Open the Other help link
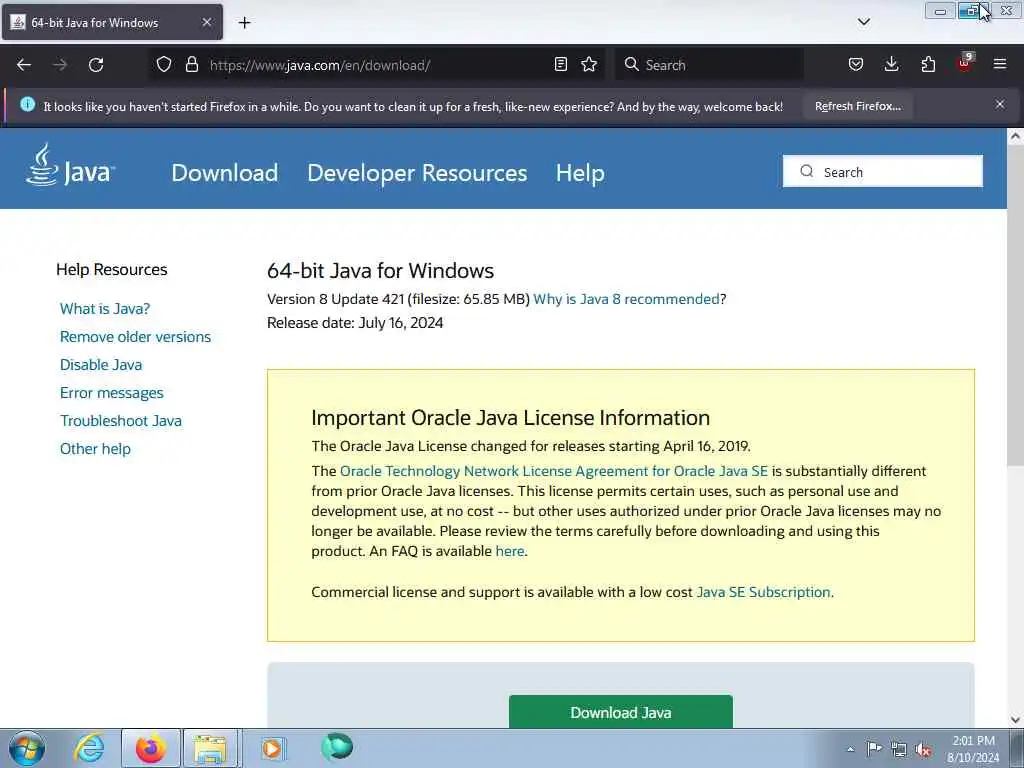 [95, 449]
